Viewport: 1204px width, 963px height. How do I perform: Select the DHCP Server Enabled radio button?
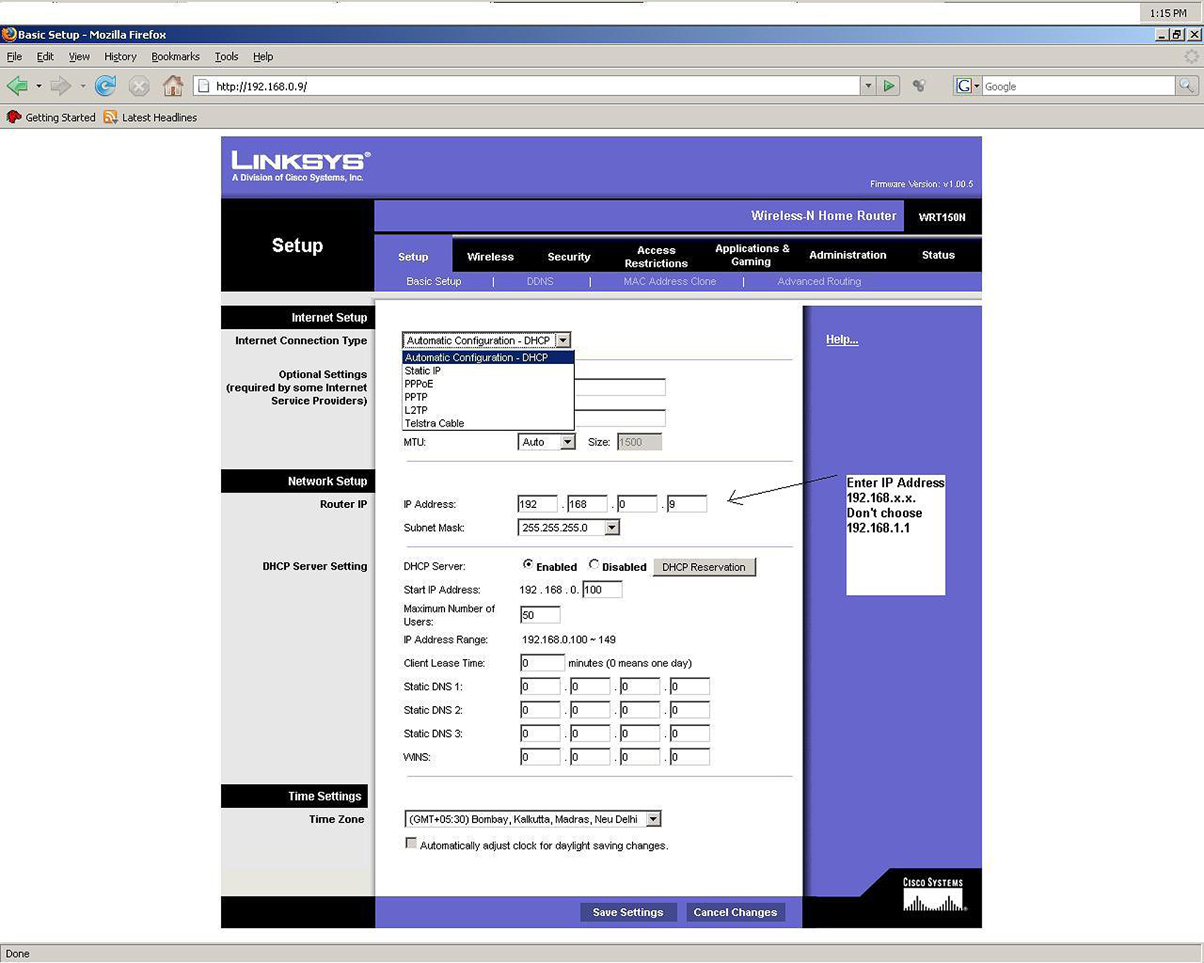click(x=528, y=565)
